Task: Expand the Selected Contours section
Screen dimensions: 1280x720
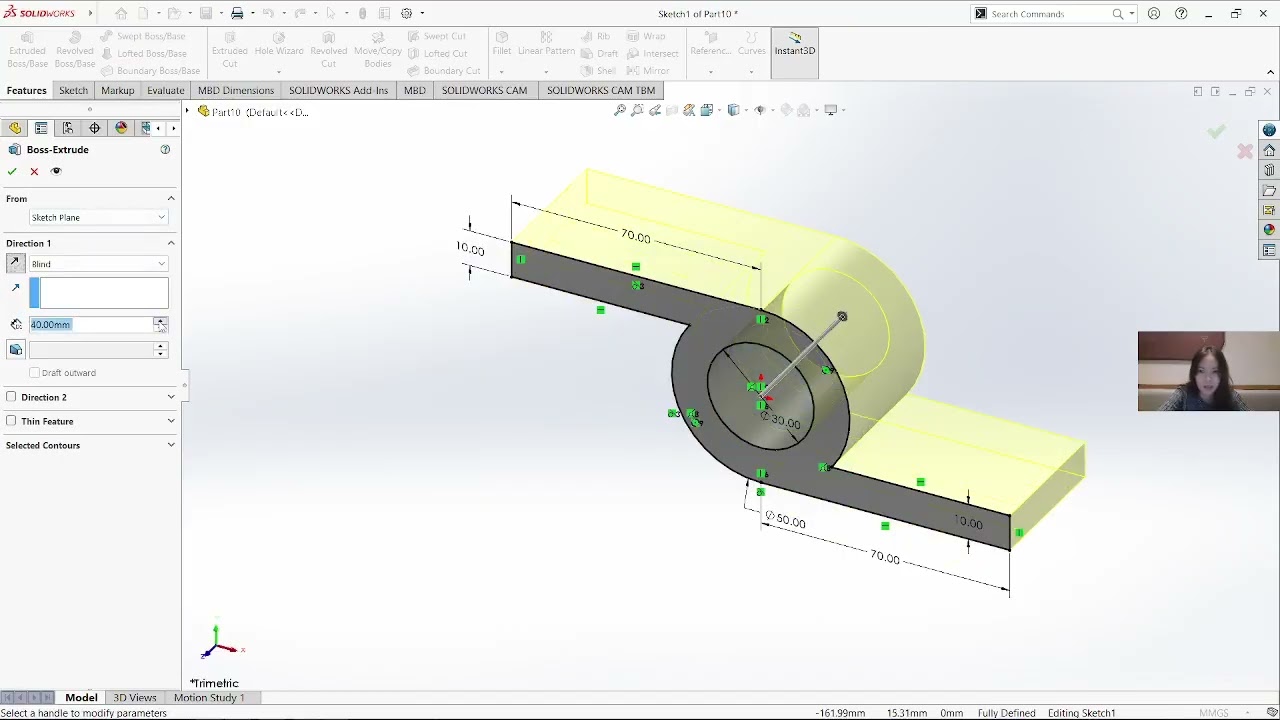Action: coord(171,445)
